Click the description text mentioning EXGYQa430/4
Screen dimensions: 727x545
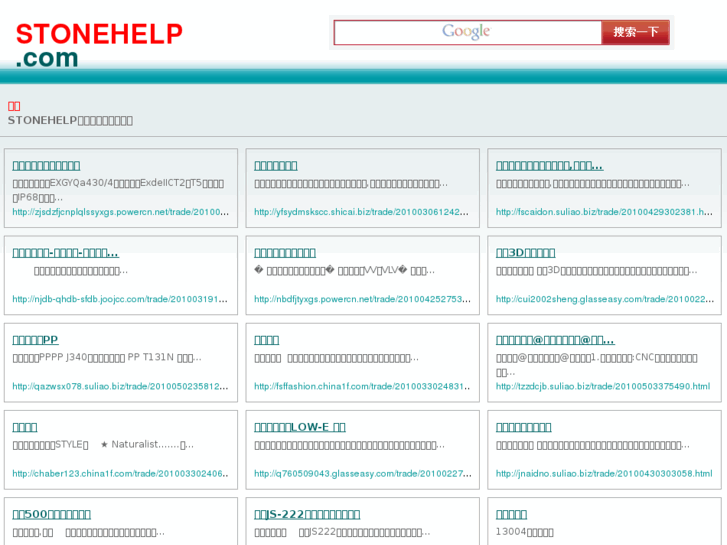[118, 190]
